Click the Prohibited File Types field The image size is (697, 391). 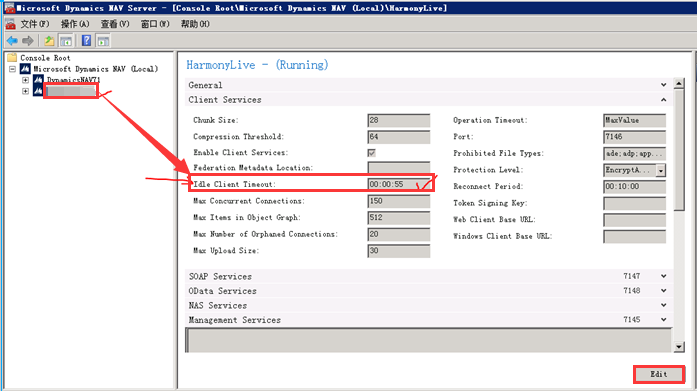tap(634, 153)
